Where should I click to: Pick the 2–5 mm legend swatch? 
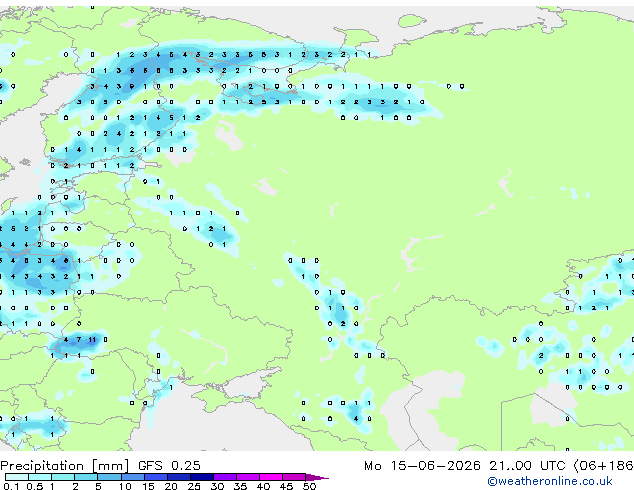tap(86, 477)
